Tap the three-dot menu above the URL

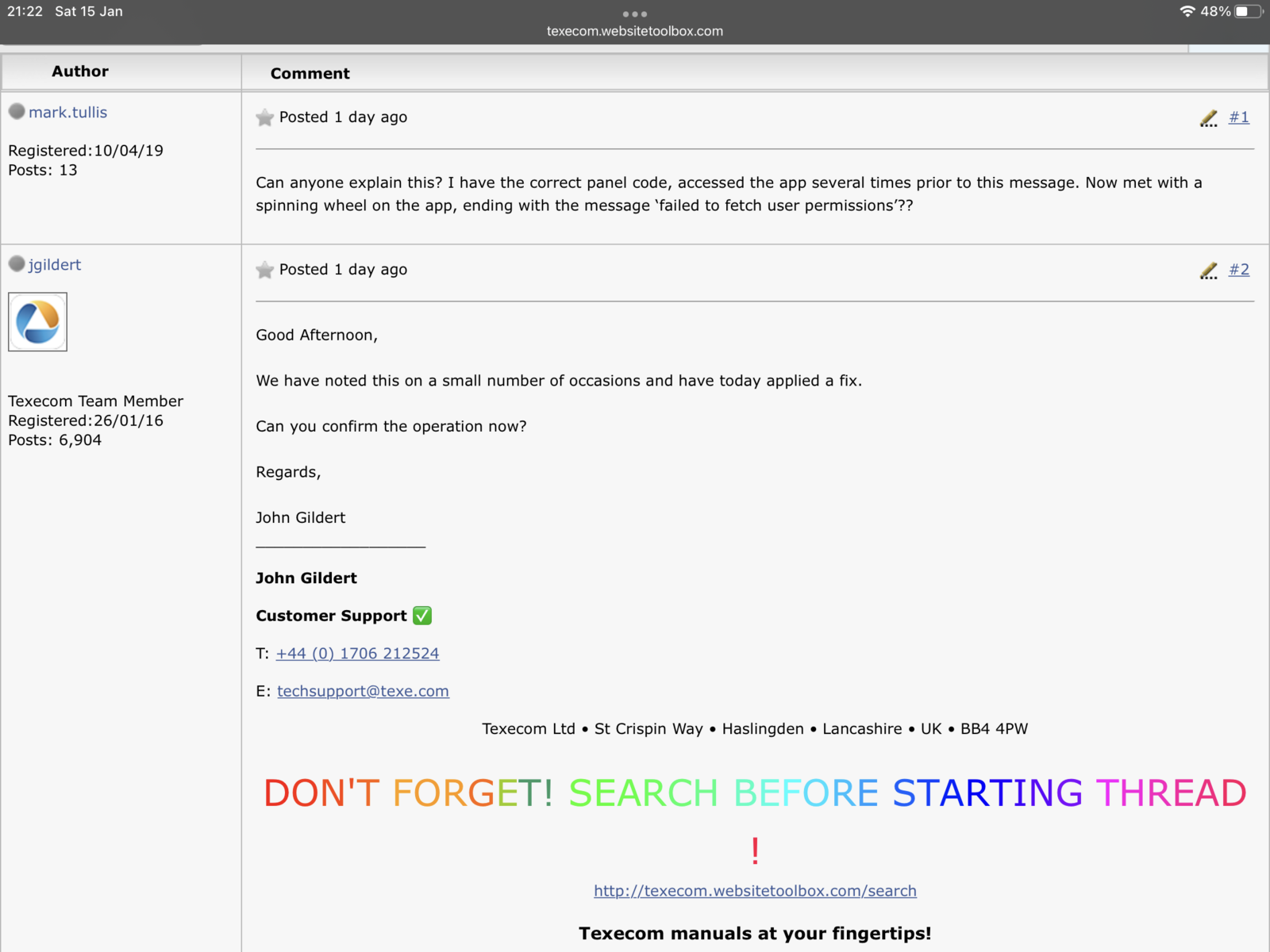(635, 13)
